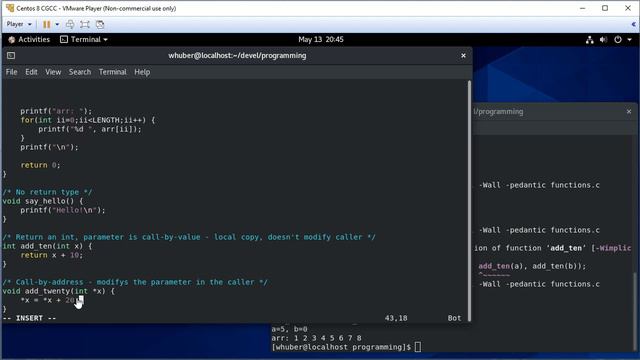Click the background terminal's scrollbar
This screenshot has height=360, width=640.
click(x=634, y=312)
